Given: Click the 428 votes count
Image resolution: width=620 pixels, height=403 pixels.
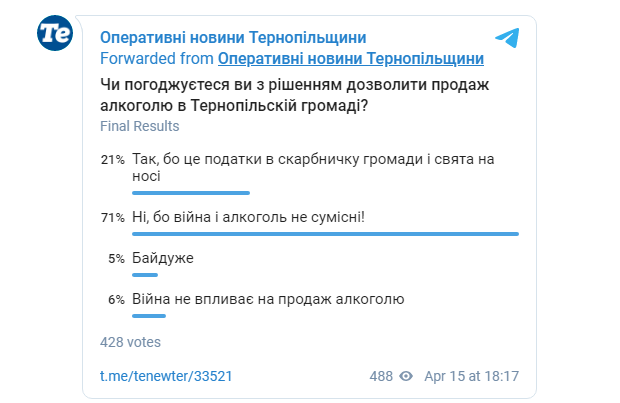Looking at the screenshot, I should coord(130,342).
